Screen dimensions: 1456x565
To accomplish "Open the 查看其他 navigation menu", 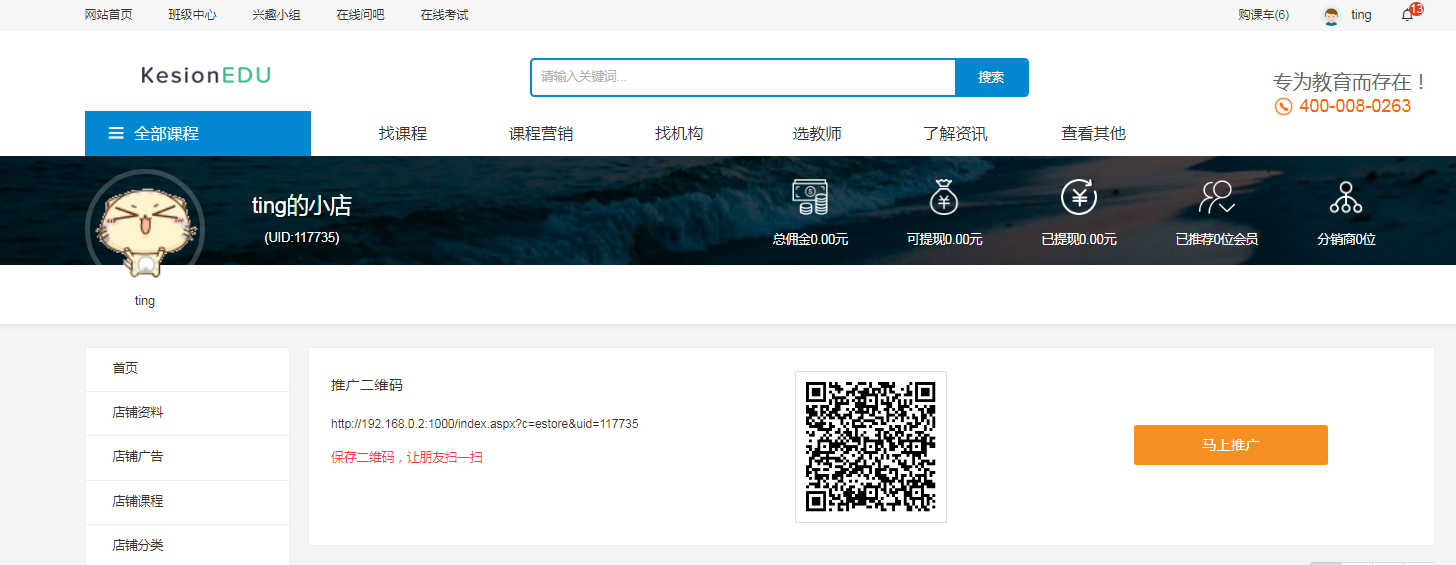I will coord(1093,133).
